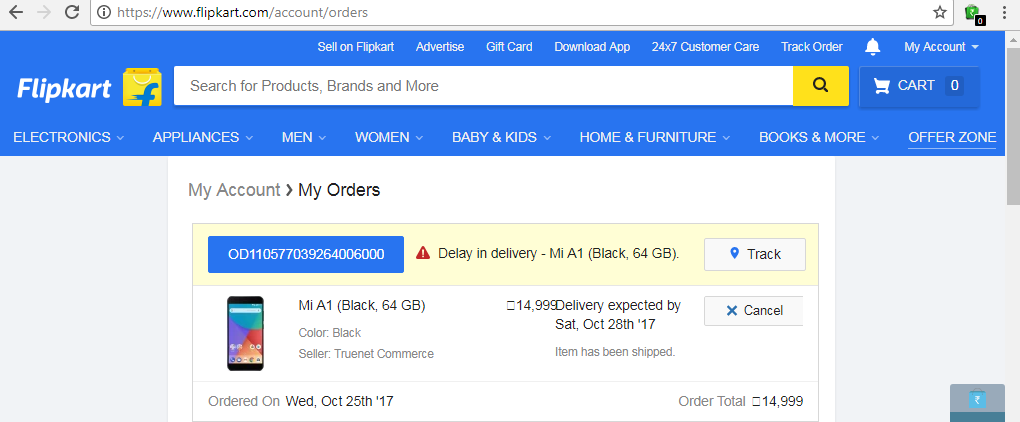This screenshot has width=1020, height=422.
Task: Expand the Electronics category menu
Action: 68,137
